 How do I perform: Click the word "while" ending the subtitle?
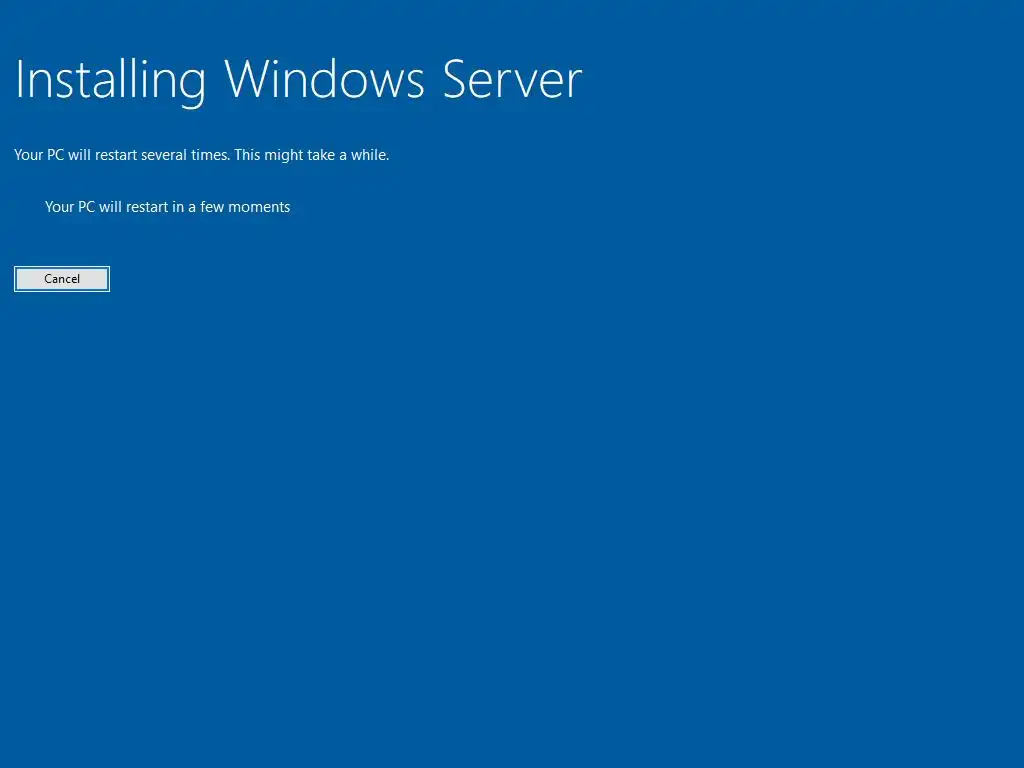370,155
